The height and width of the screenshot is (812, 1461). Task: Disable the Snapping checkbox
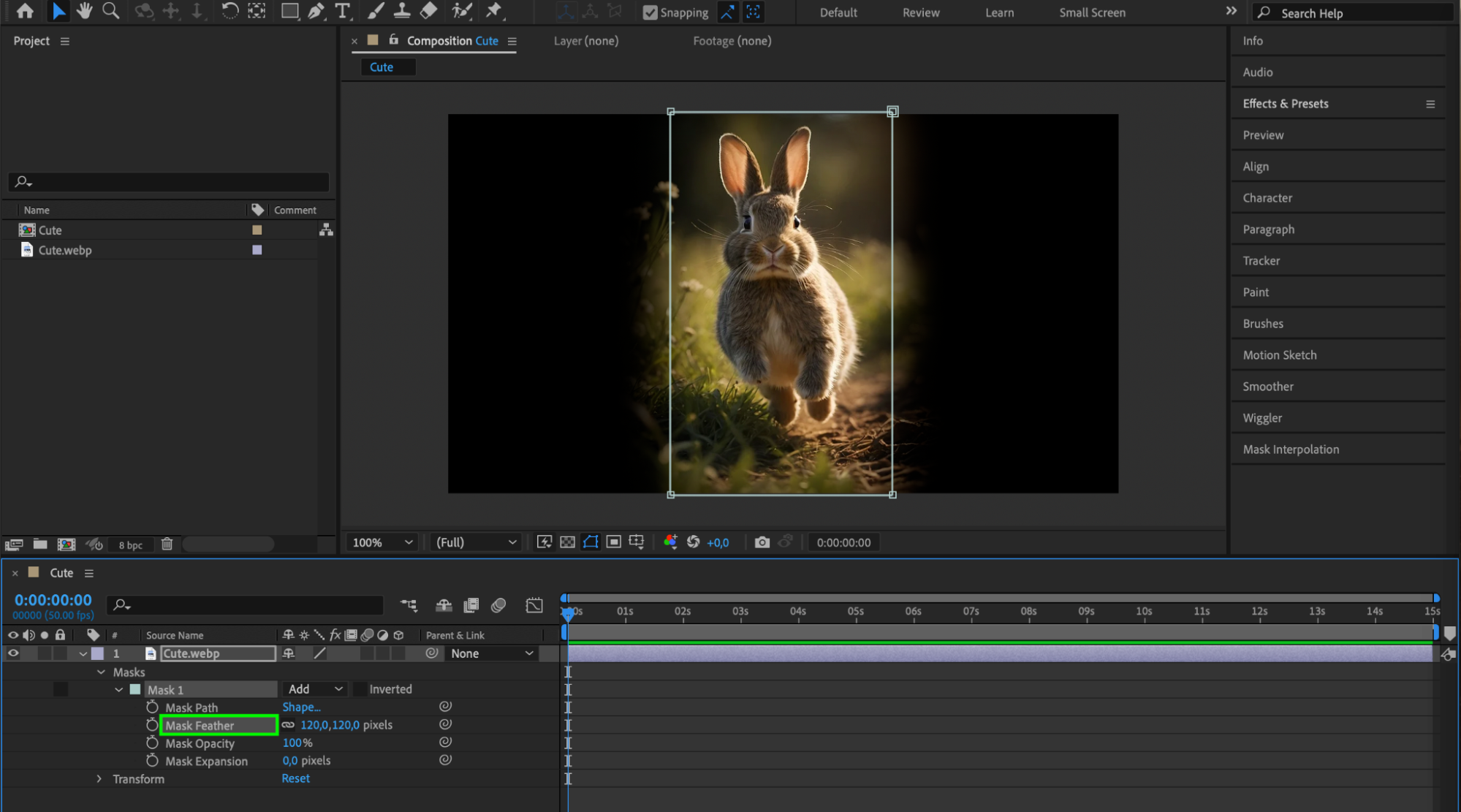tap(650, 12)
